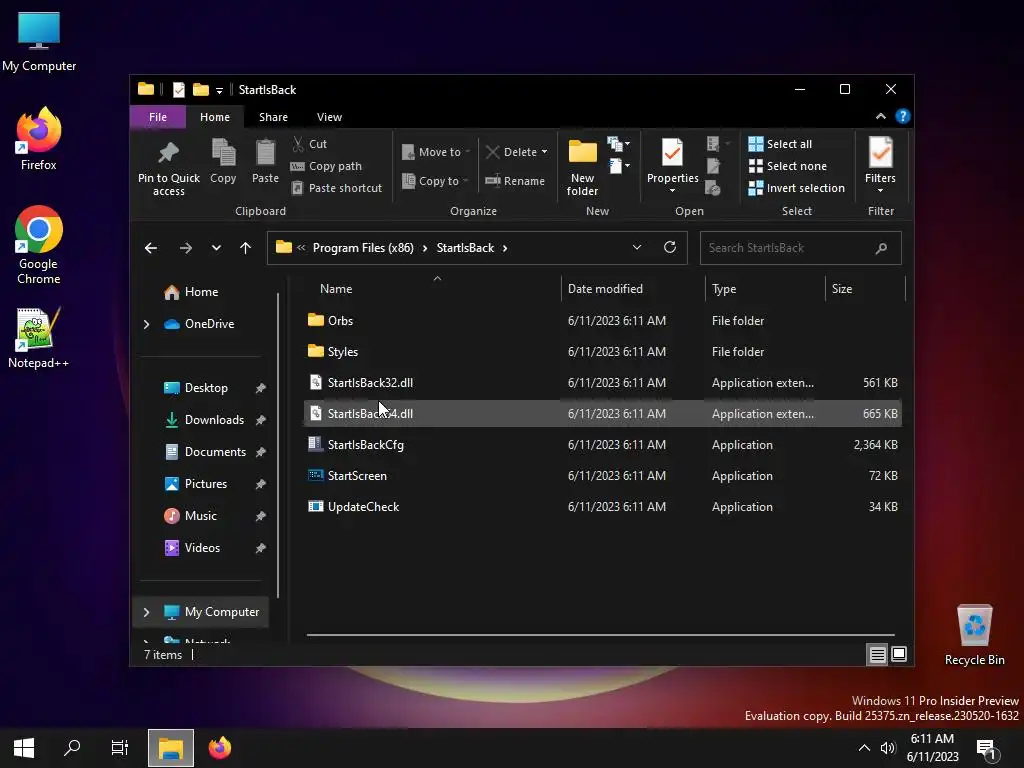1024x768 pixels.
Task: Click the Paste ribbon icon
Action: pyautogui.click(x=265, y=153)
